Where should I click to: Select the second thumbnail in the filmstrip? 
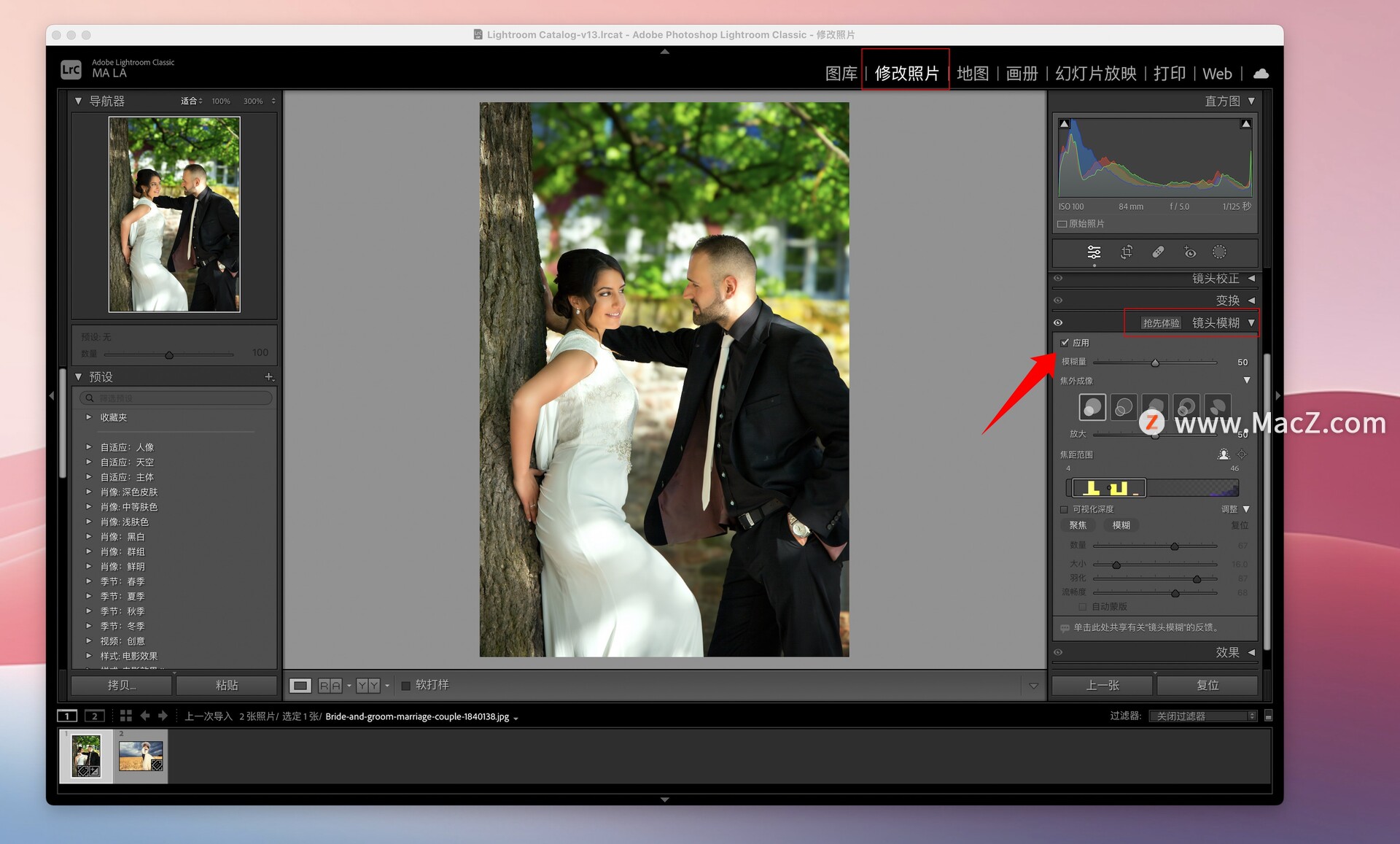141,755
